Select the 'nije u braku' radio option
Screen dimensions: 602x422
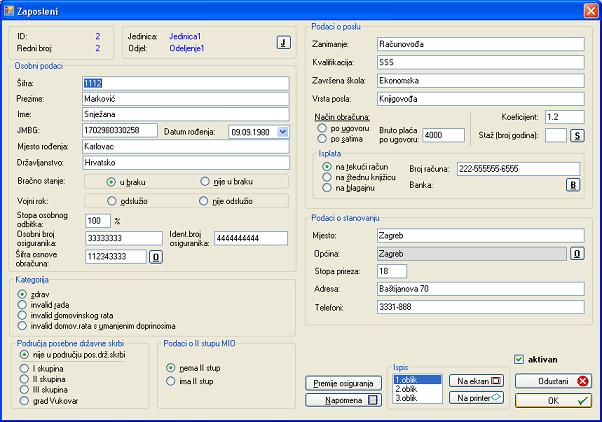[205, 182]
